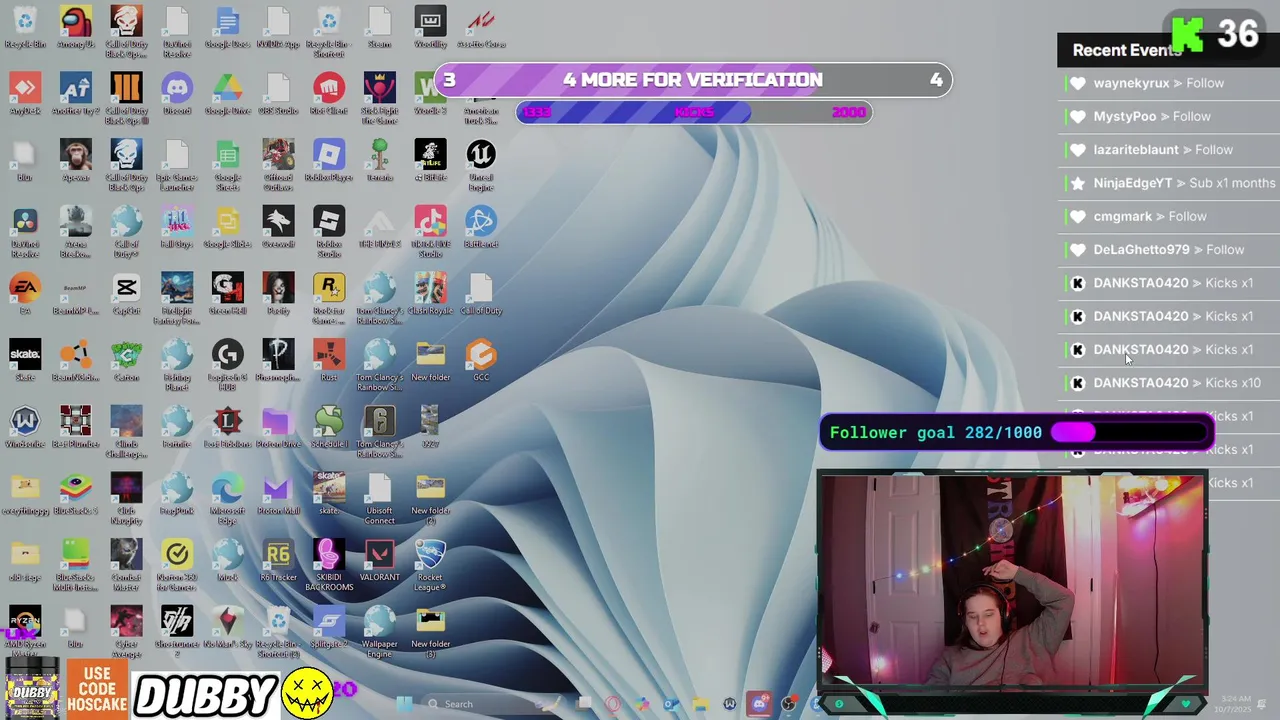Open the Assetto Corsa desktop shortcut
The image size is (1280, 720).
(x=481, y=27)
